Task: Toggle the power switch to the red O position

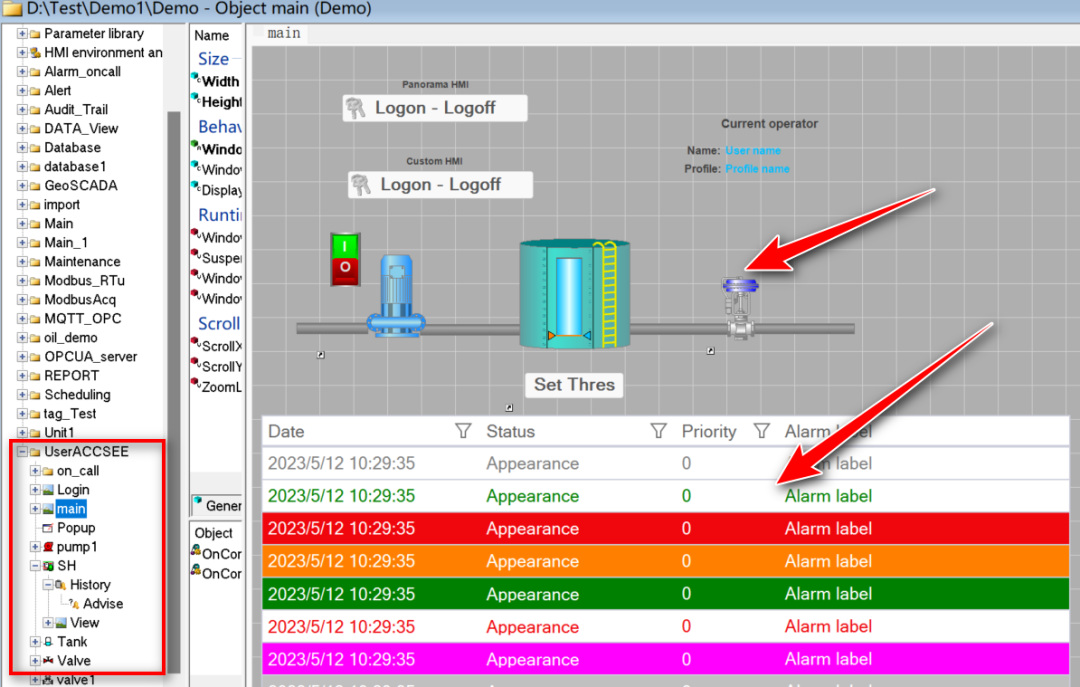Action: (344, 268)
